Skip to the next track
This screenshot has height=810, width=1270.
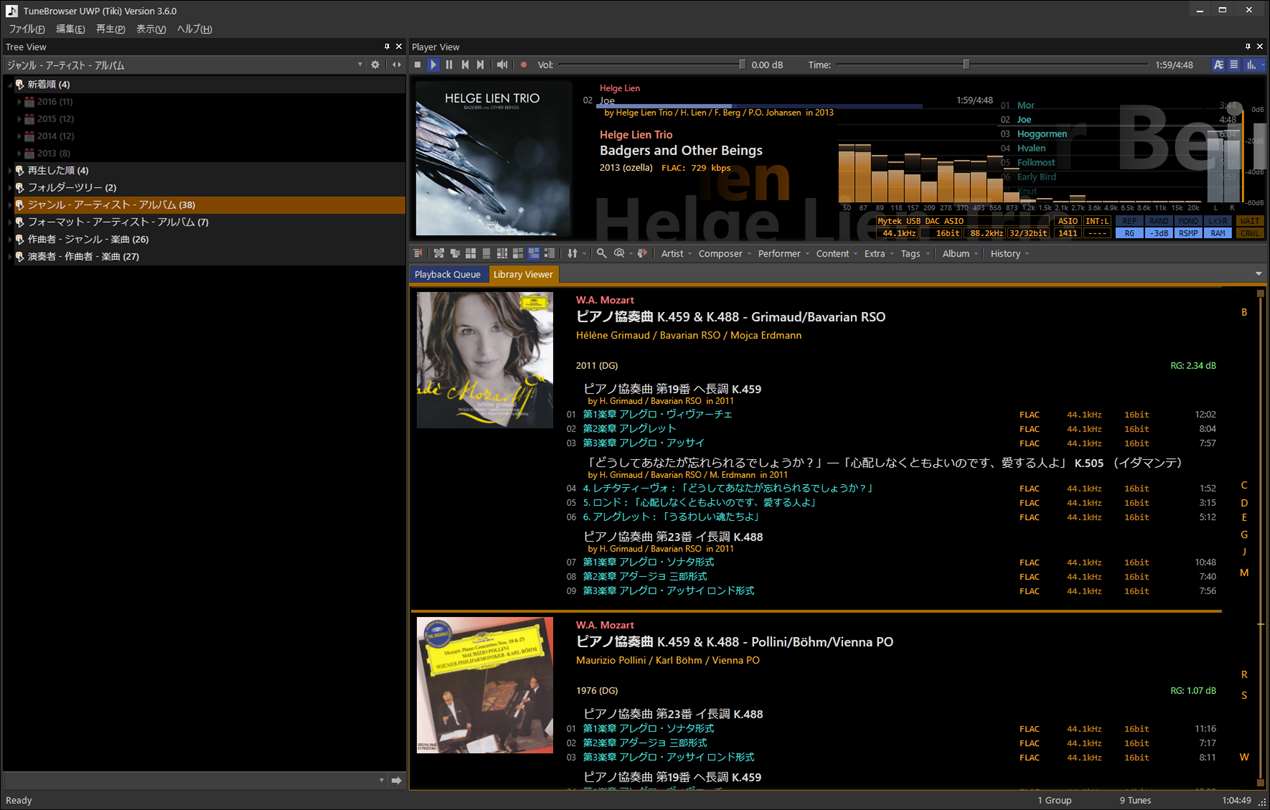[481, 65]
